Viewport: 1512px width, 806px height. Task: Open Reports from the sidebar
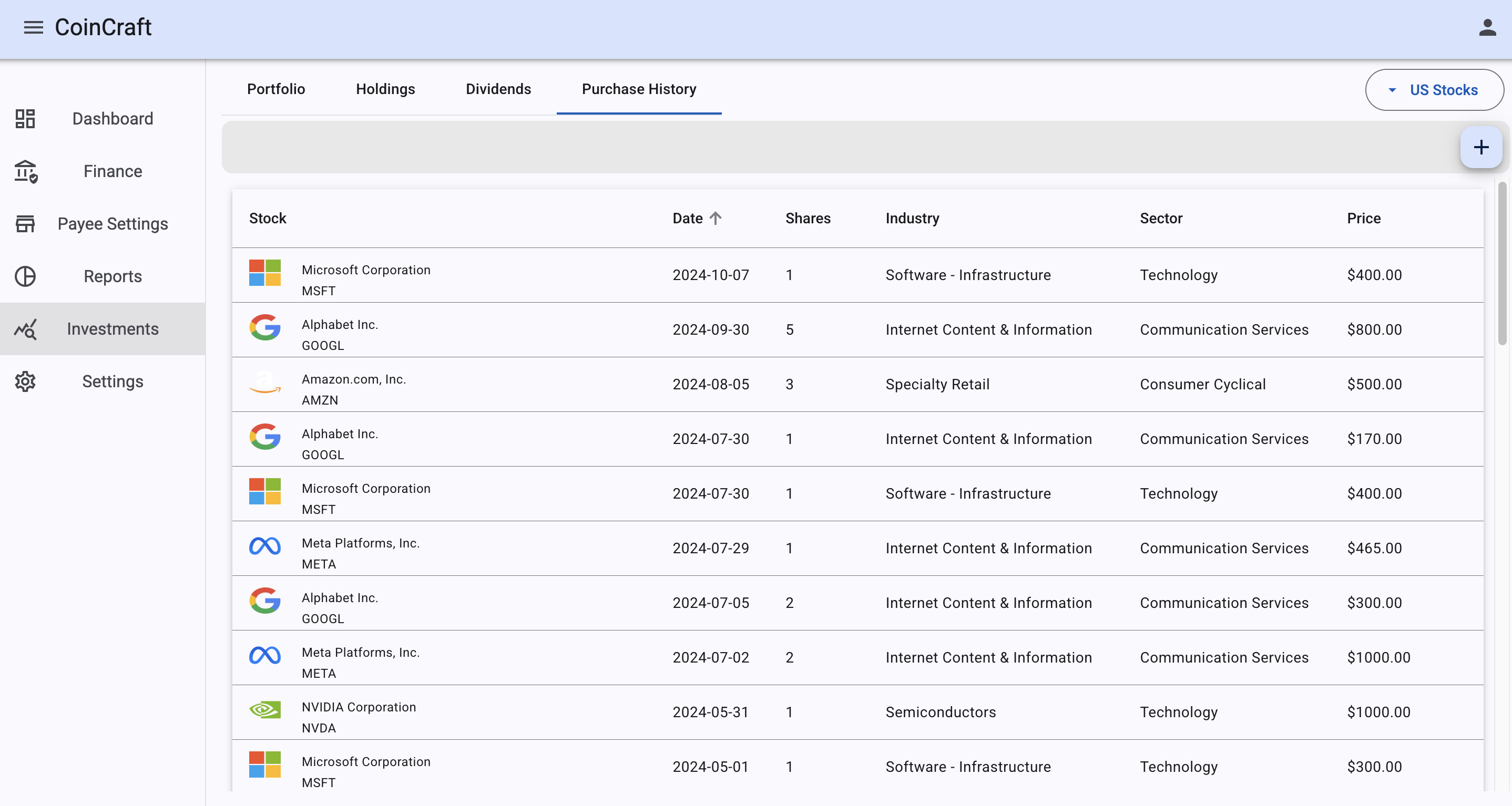coord(103,276)
